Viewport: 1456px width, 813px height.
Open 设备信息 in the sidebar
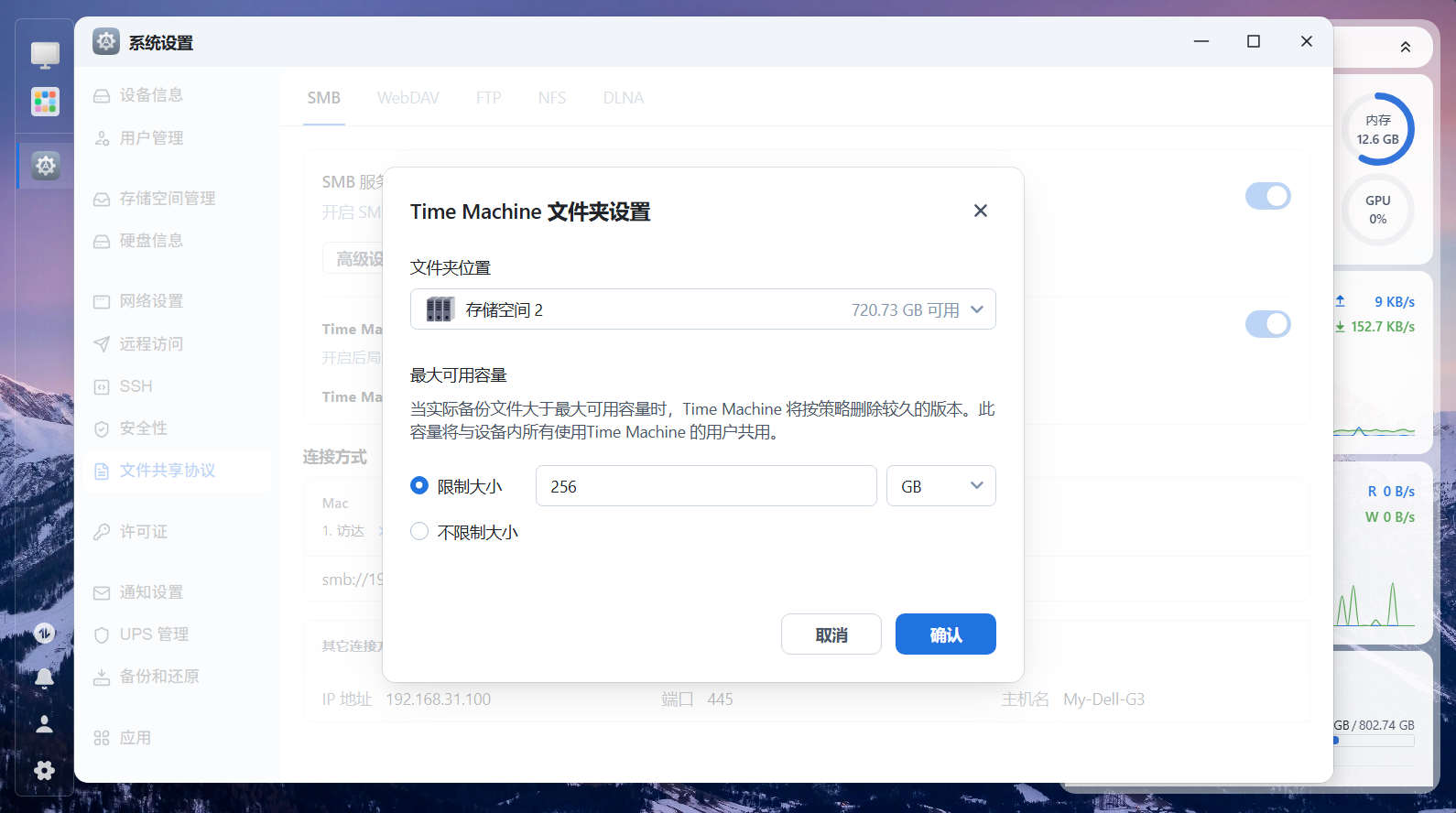coord(178,95)
